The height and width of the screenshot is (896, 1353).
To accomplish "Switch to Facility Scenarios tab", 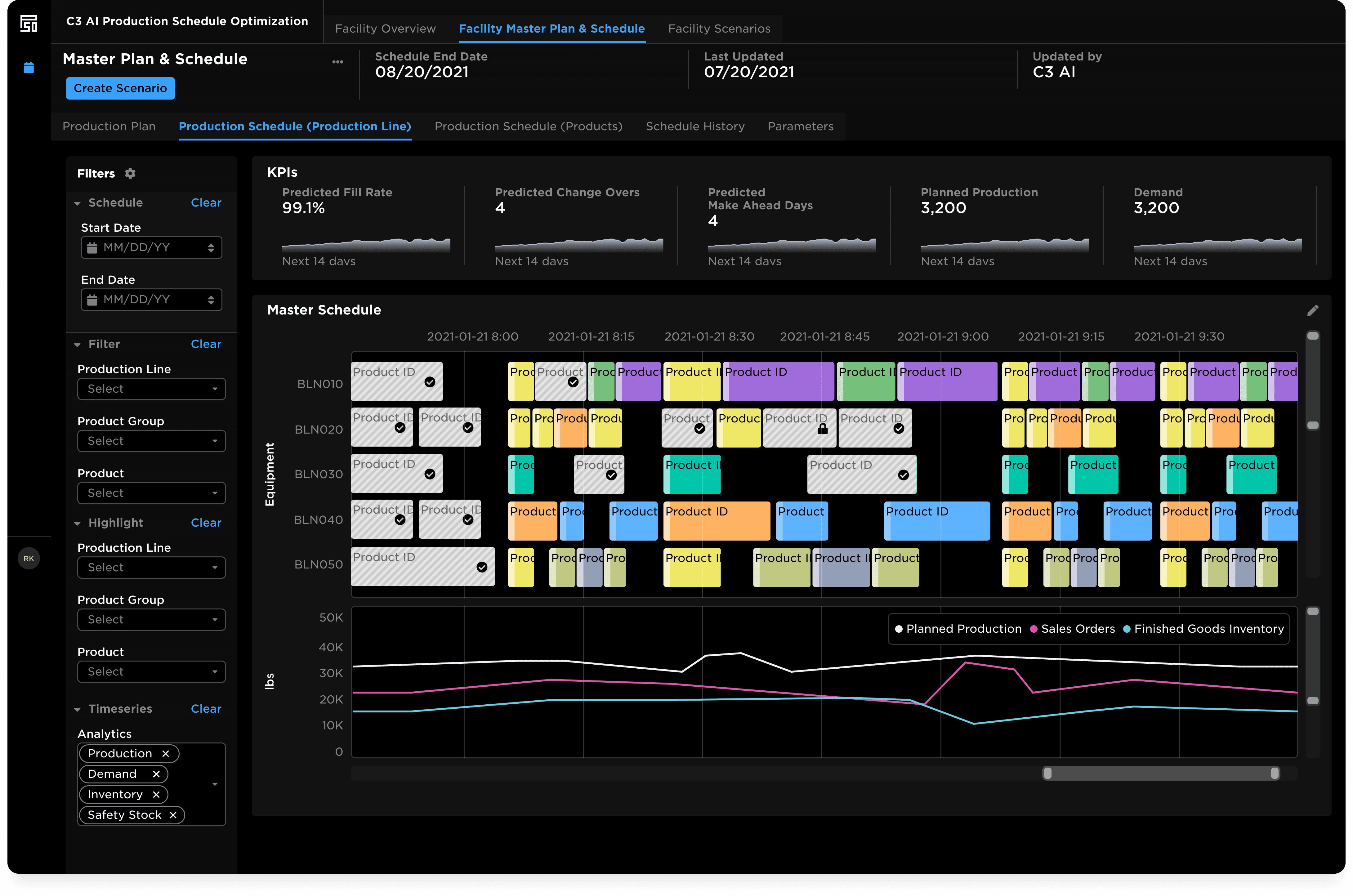I will click(719, 29).
